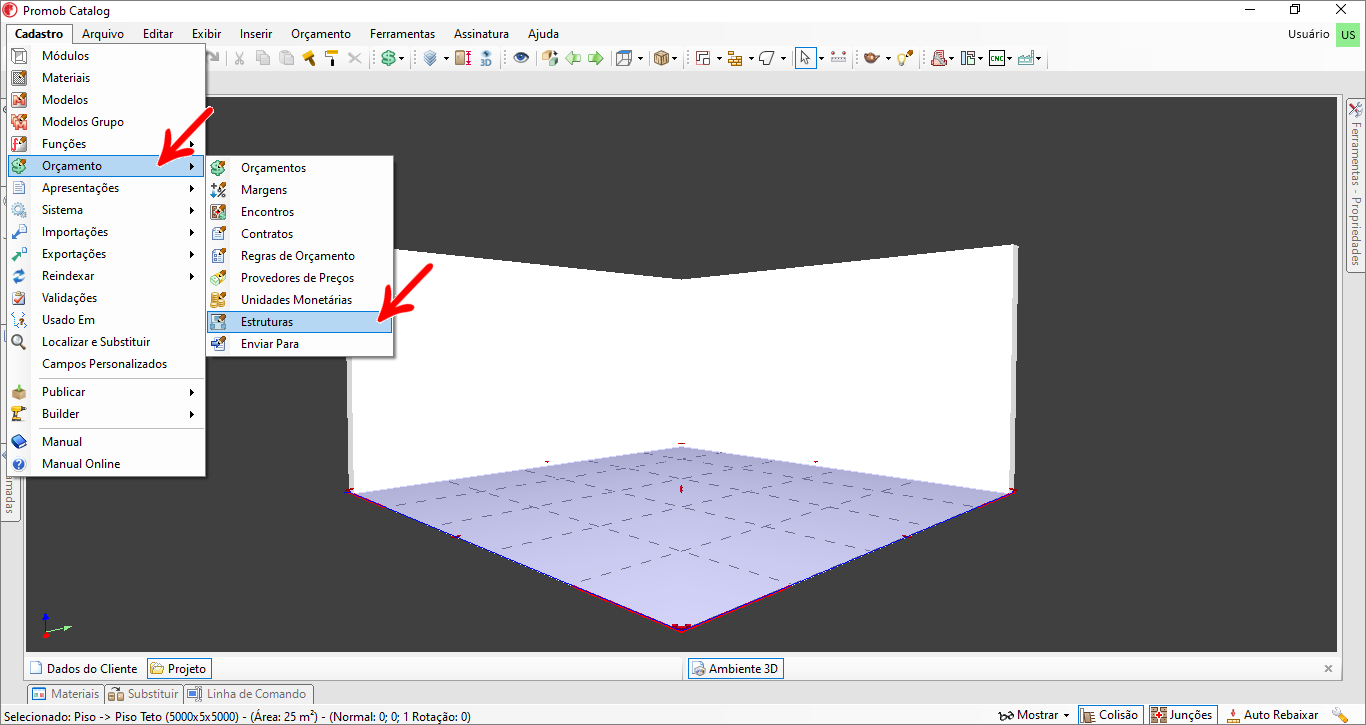Toggle Auto Rebaixar in status bar
Screen dimensions: 1366x725
(1272, 715)
